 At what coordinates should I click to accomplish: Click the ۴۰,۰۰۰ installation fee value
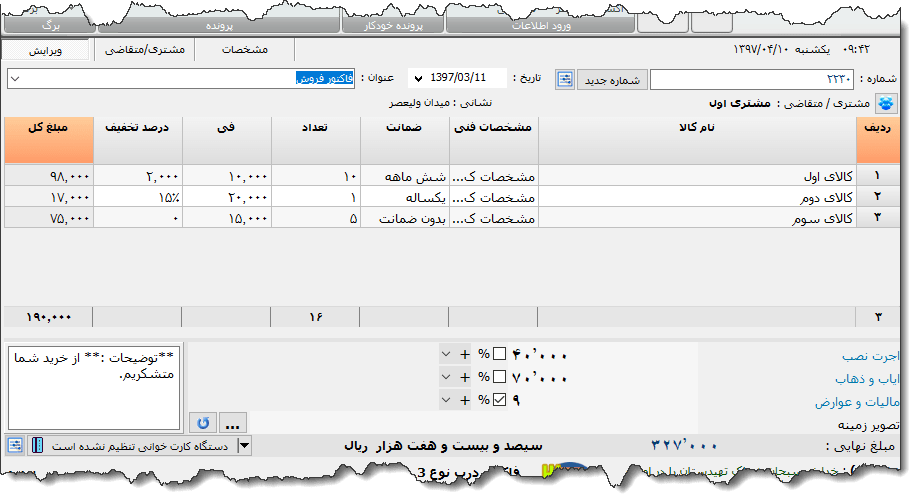(539, 355)
